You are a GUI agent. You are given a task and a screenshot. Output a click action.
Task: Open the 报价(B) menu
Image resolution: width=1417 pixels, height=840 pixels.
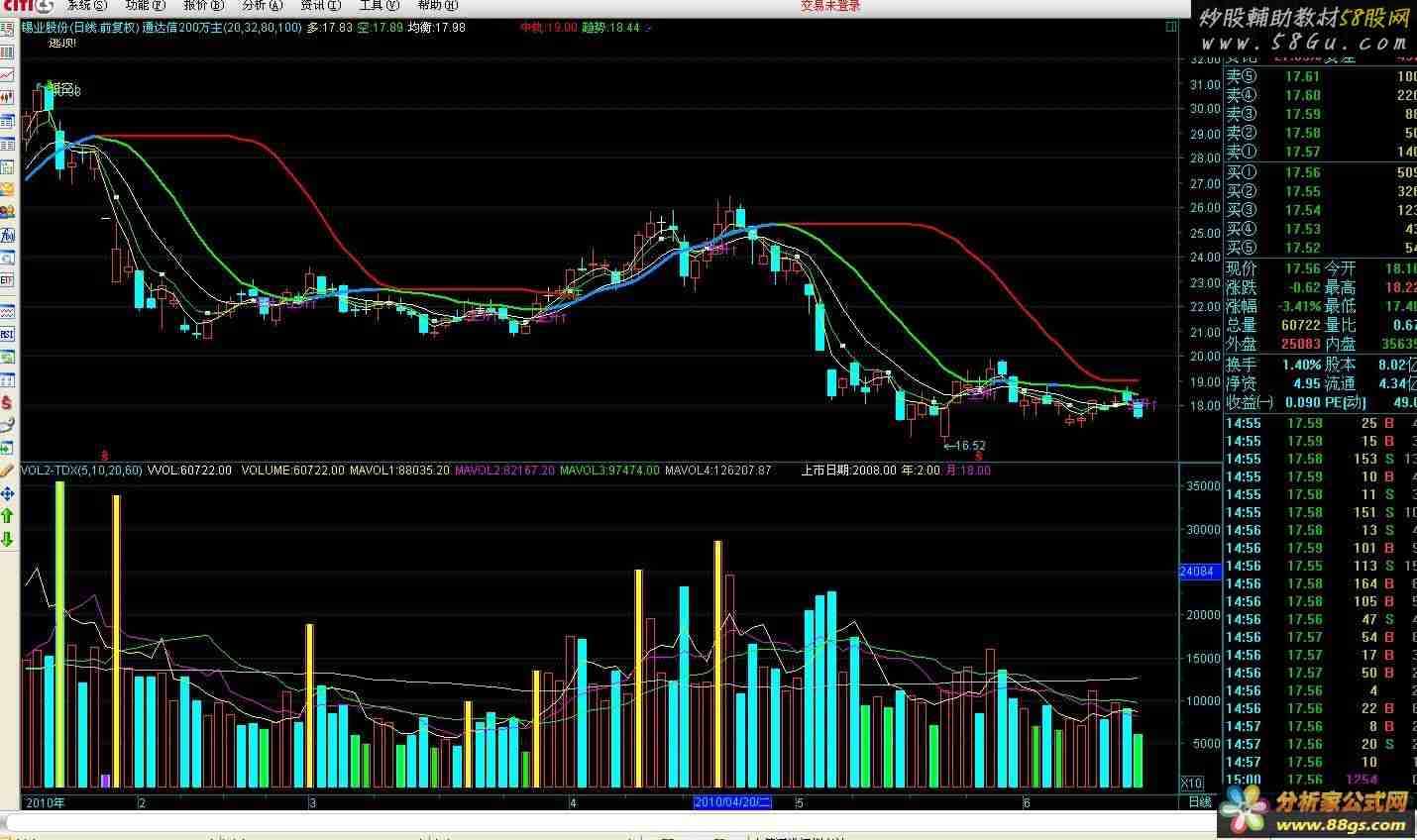pos(204,6)
